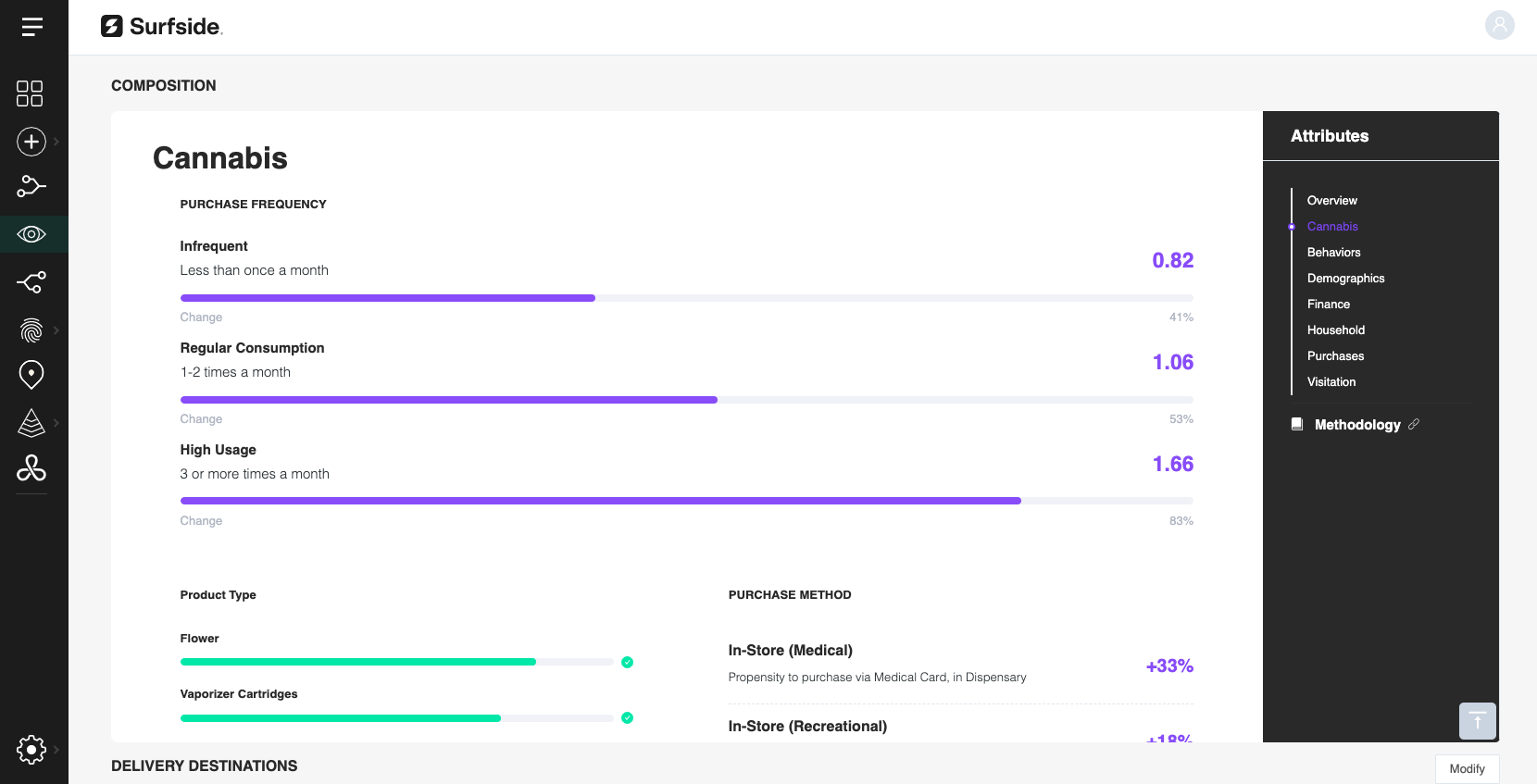Expand the chevron next to plus icon
Viewport: 1537px width, 784px height.
56,142
